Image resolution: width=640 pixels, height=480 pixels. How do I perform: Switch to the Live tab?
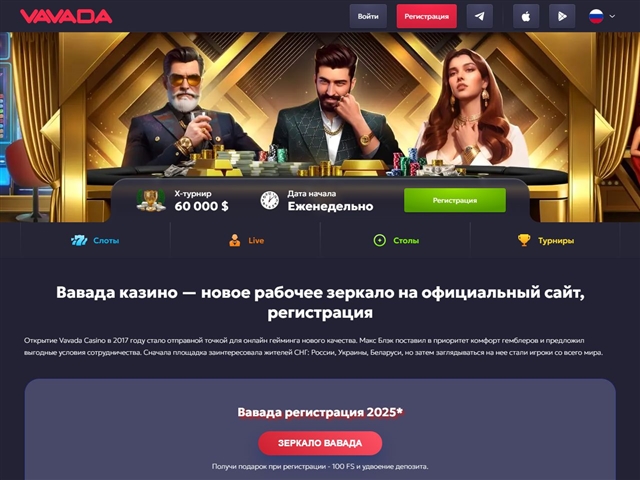tap(245, 240)
